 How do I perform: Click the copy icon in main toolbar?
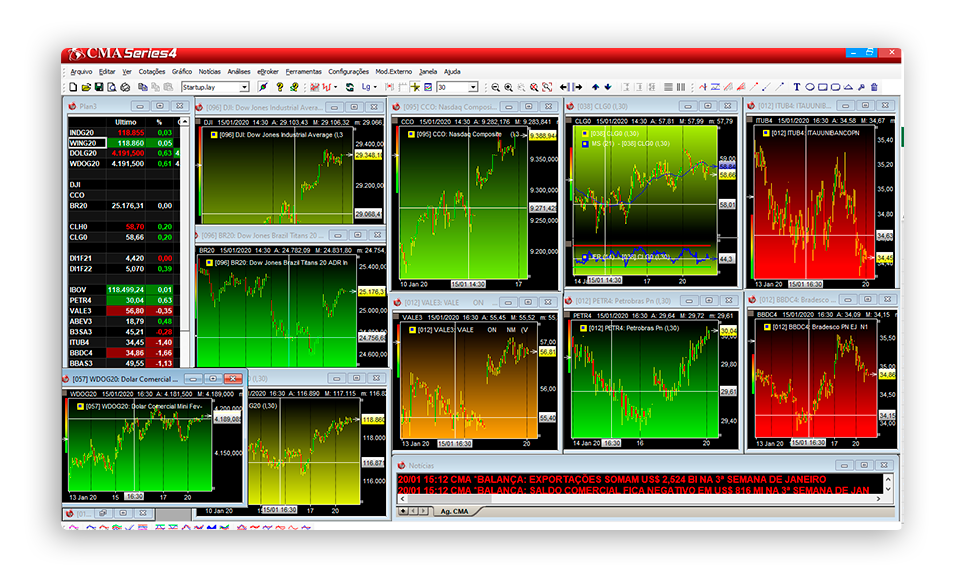[143, 87]
